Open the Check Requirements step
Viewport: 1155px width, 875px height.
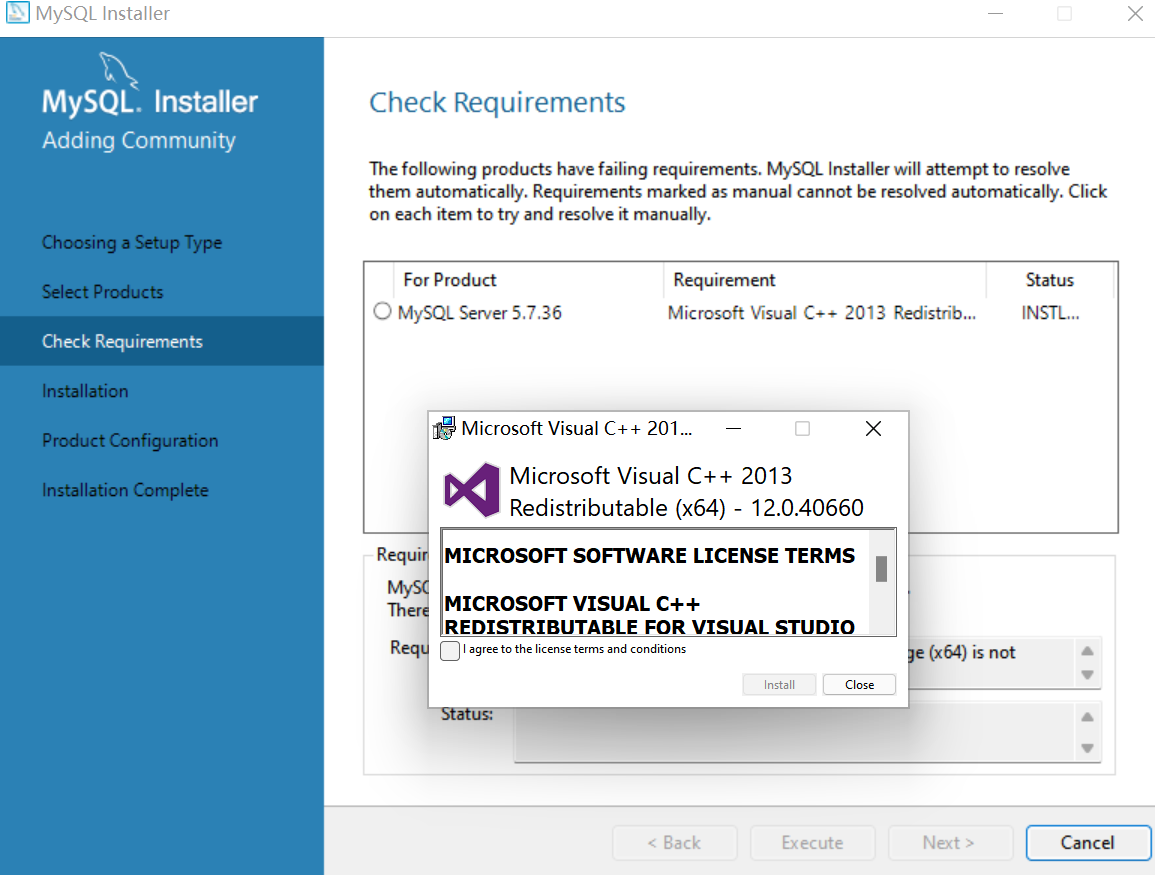(162, 341)
